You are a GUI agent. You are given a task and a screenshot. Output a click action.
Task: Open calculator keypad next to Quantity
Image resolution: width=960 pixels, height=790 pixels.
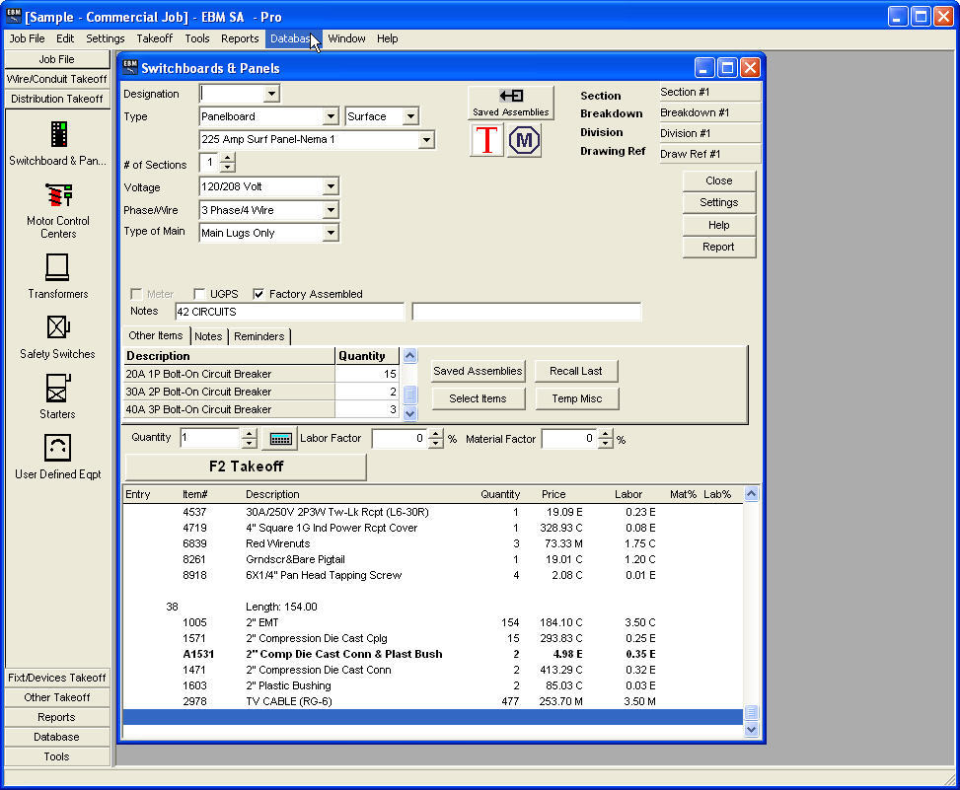[280, 438]
